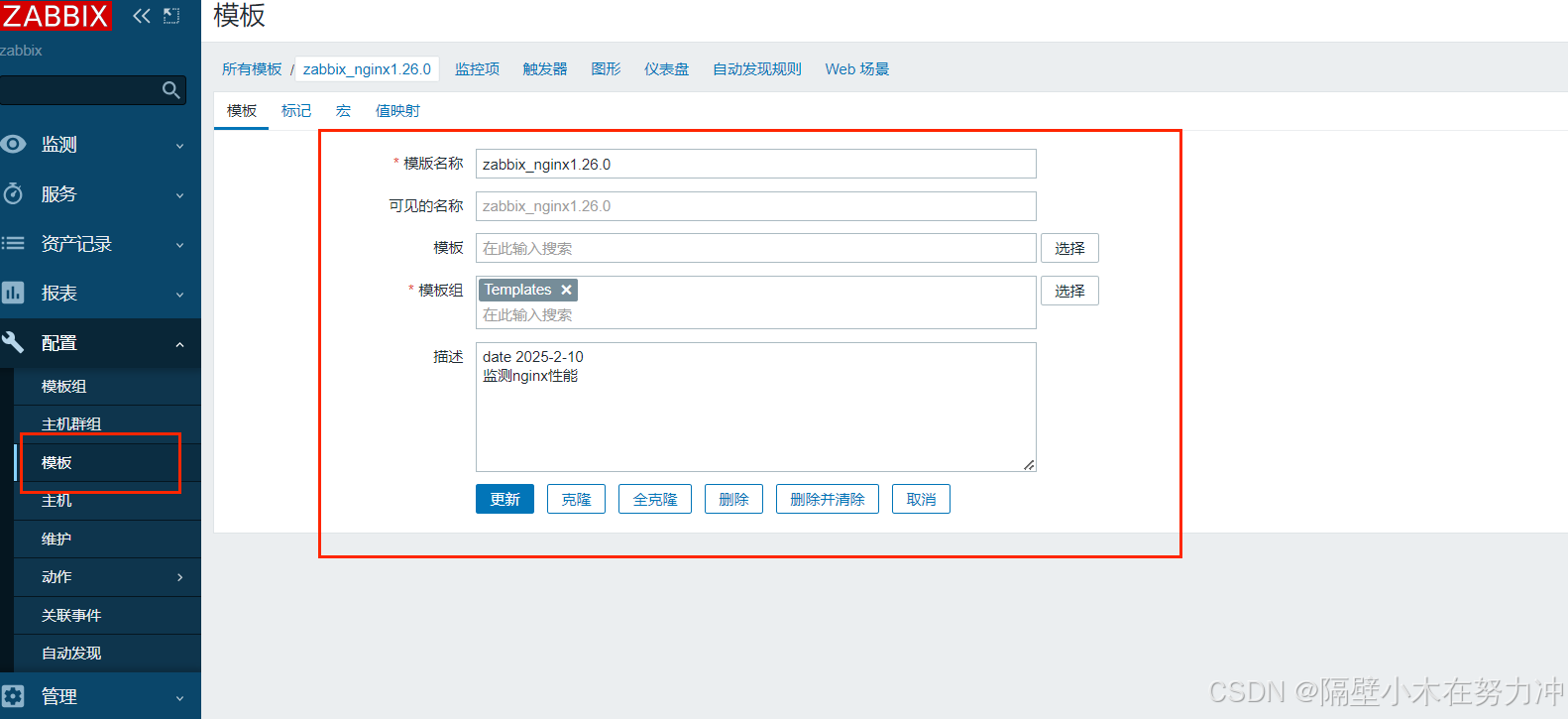Switch to the 值映射 tab

click(397, 110)
